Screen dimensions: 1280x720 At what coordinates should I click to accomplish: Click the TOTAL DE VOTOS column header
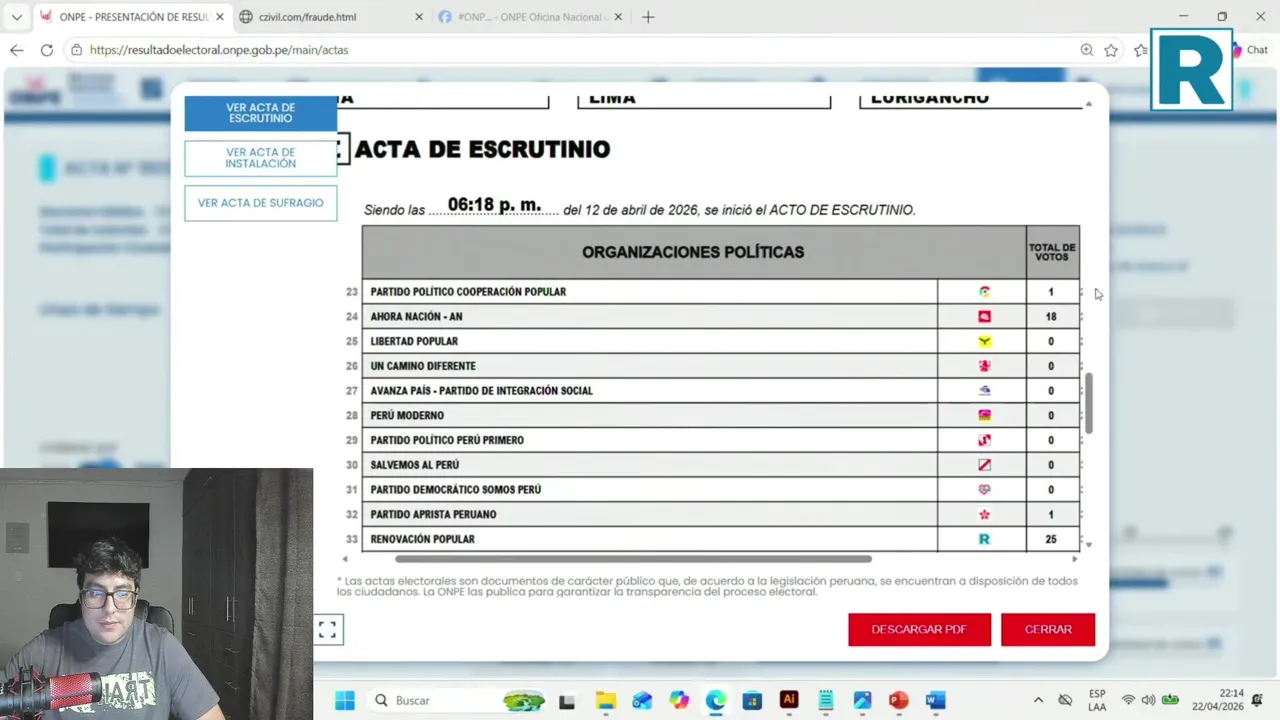1052,252
